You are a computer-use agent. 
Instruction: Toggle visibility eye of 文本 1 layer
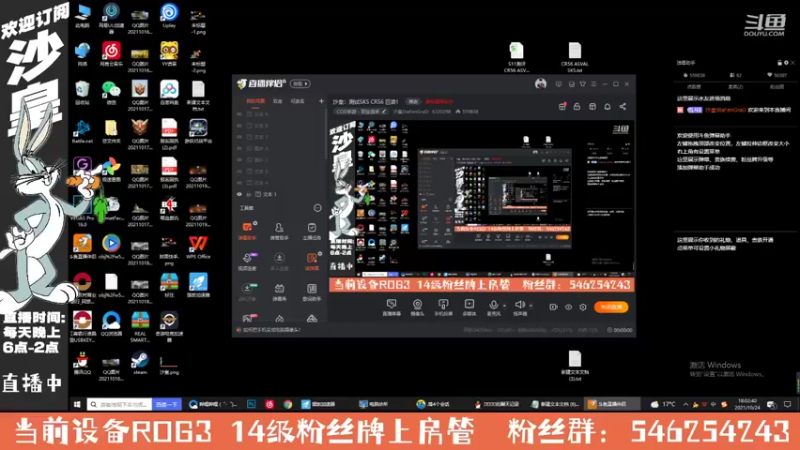(x=239, y=194)
